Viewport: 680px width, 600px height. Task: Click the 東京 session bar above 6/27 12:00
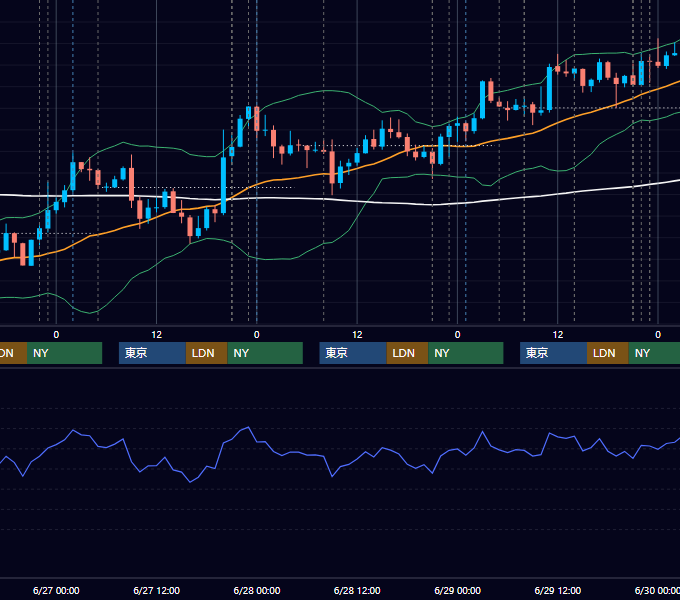(x=152, y=353)
